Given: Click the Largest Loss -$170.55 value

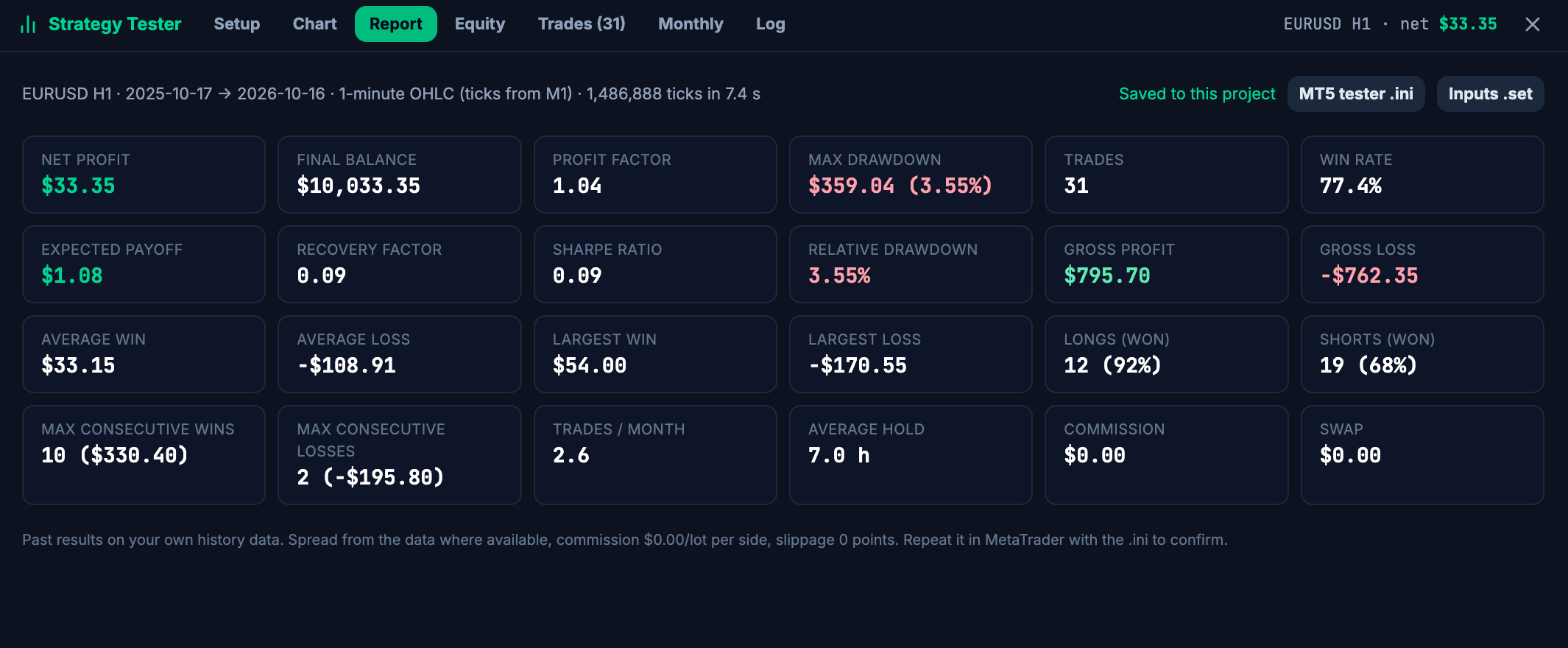Looking at the screenshot, I should coord(857,366).
